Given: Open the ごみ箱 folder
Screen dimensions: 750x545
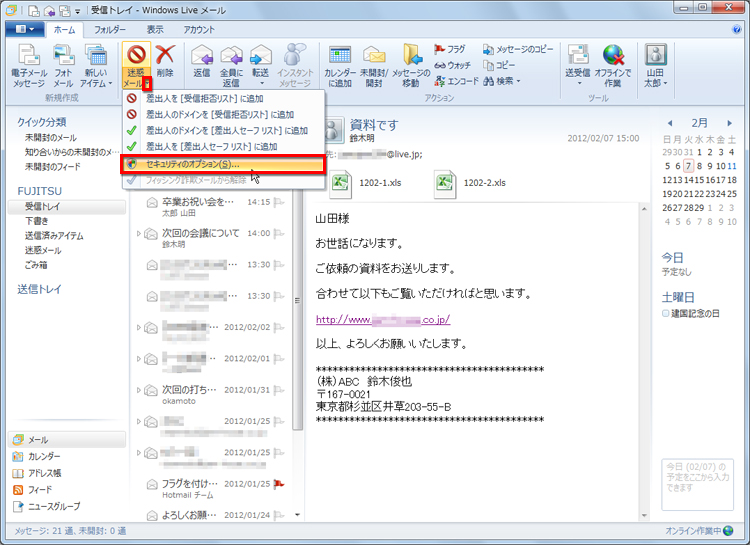Looking at the screenshot, I should coord(36,265).
